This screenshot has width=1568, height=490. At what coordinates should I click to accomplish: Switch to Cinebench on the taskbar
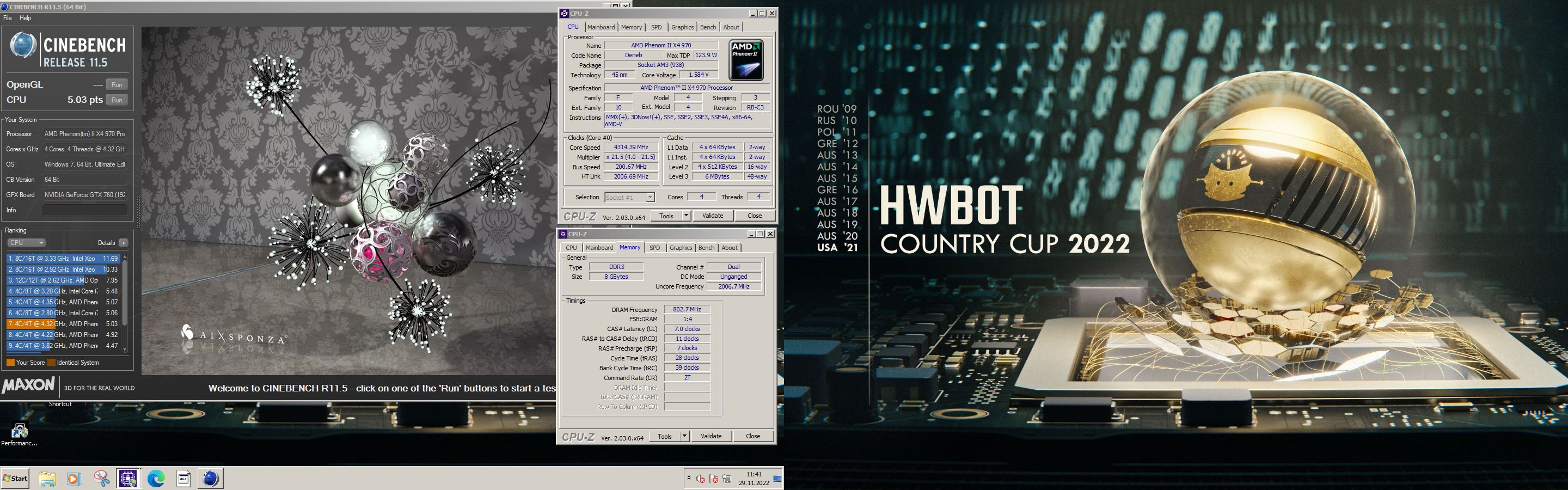click(211, 479)
